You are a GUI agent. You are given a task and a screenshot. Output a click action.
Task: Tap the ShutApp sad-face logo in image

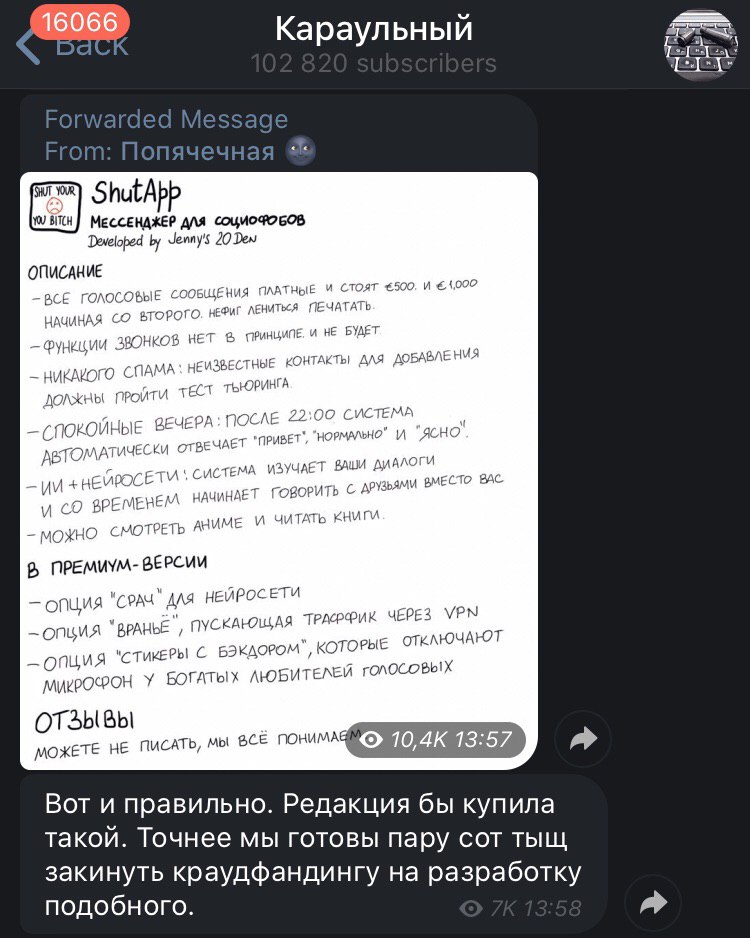(x=55, y=206)
